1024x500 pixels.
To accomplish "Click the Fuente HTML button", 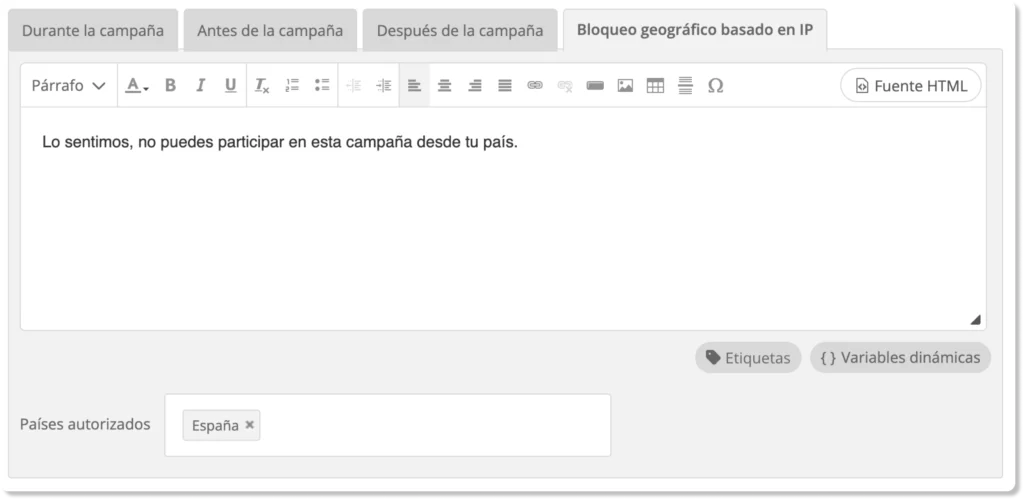I will pos(911,86).
